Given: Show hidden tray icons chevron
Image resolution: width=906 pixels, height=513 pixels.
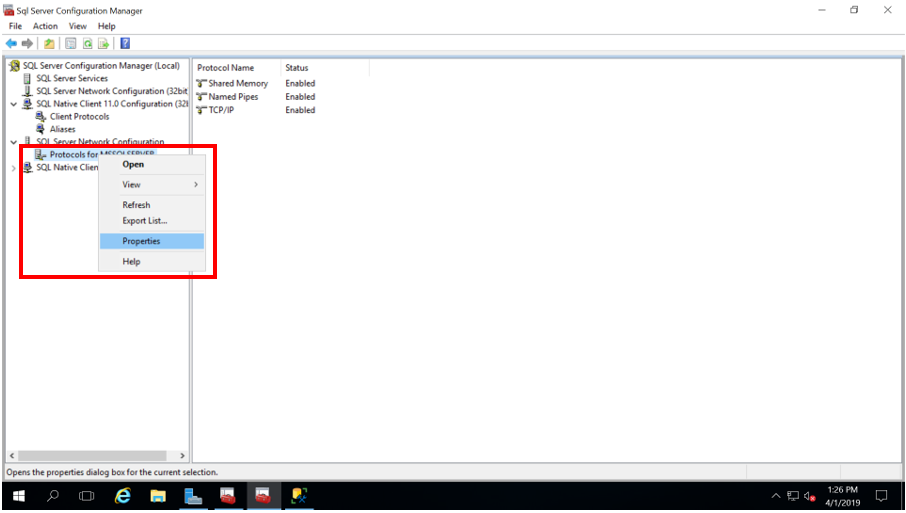Looking at the screenshot, I should click(x=776, y=496).
